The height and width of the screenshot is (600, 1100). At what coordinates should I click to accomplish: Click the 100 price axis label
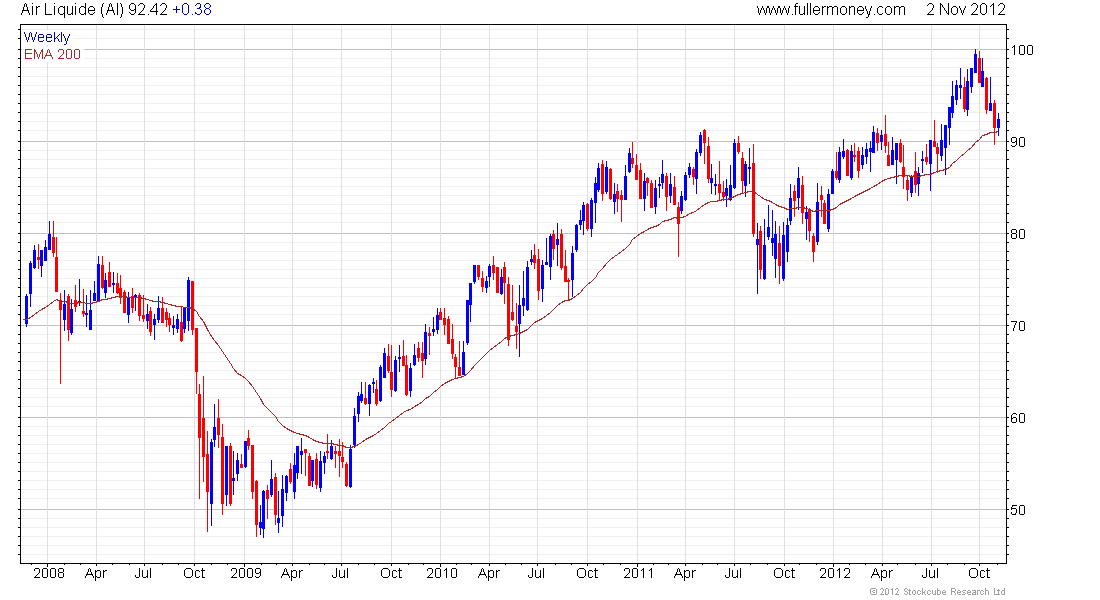[1022, 50]
